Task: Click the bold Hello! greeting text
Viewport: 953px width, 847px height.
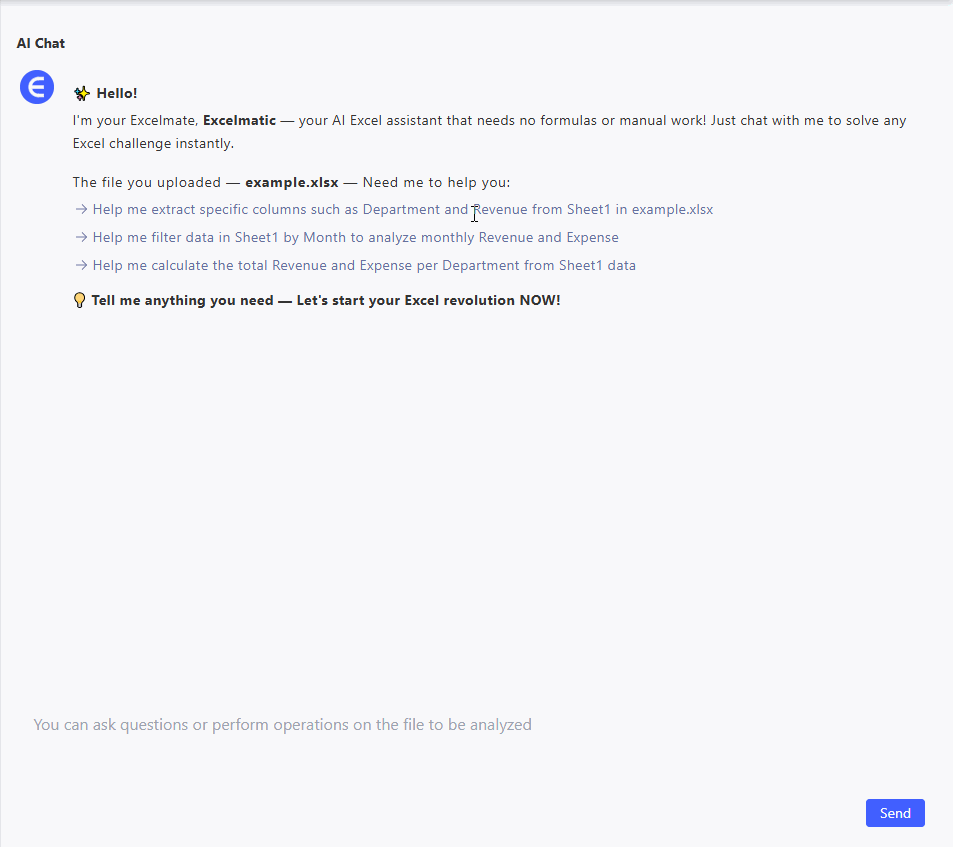Action: coord(117,93)
